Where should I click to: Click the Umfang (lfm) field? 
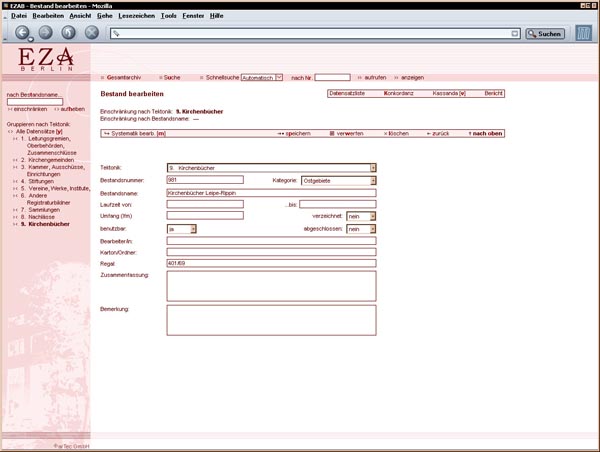[x=205, y=215]
